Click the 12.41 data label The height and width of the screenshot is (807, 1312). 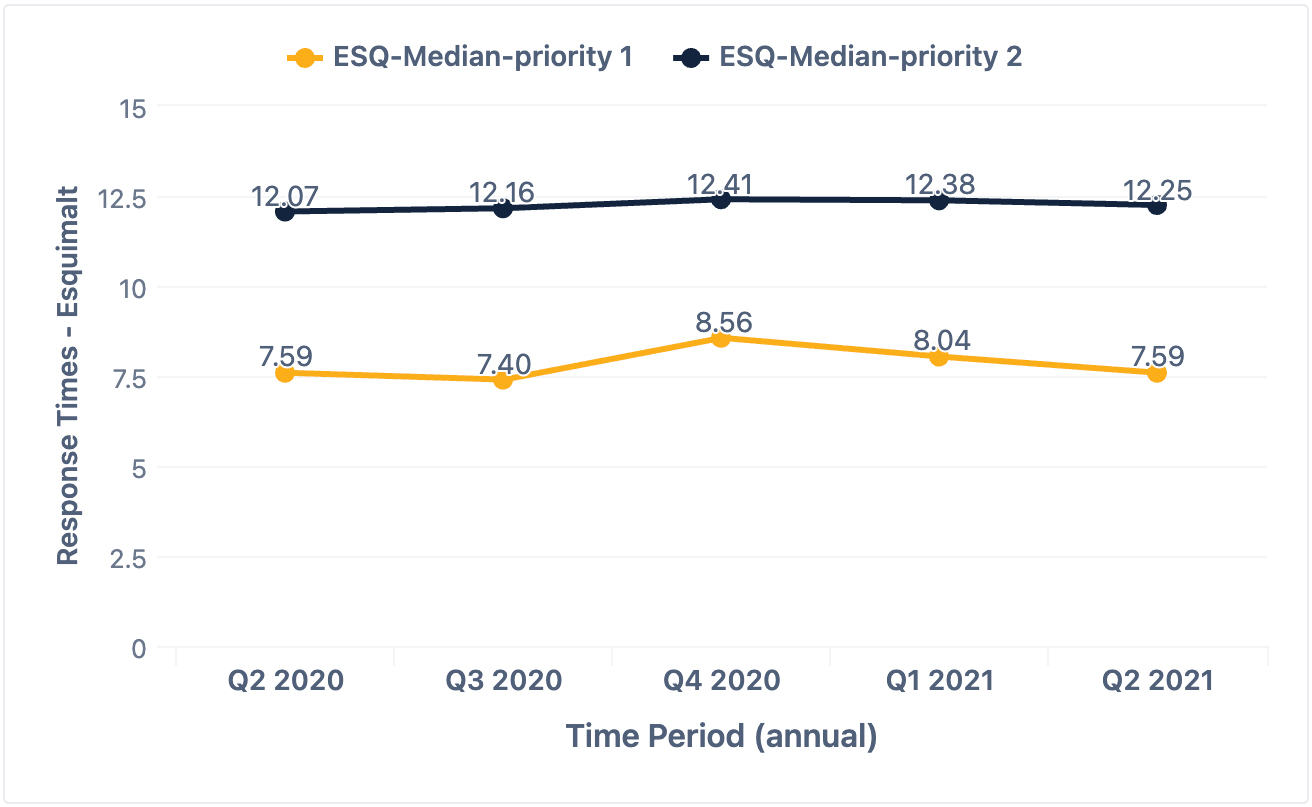coord(721,184)
